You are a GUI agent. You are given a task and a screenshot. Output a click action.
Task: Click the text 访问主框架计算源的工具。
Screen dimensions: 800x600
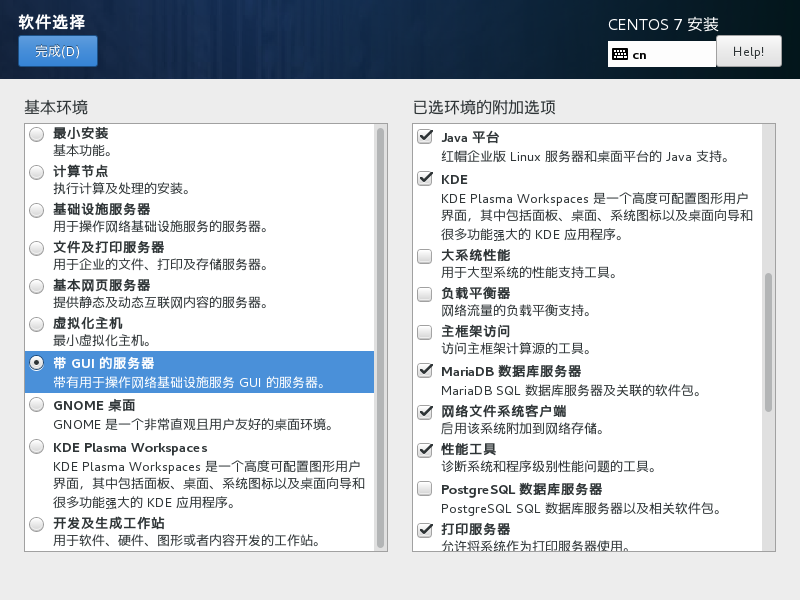pyautogui.click(x=516, y=349)
